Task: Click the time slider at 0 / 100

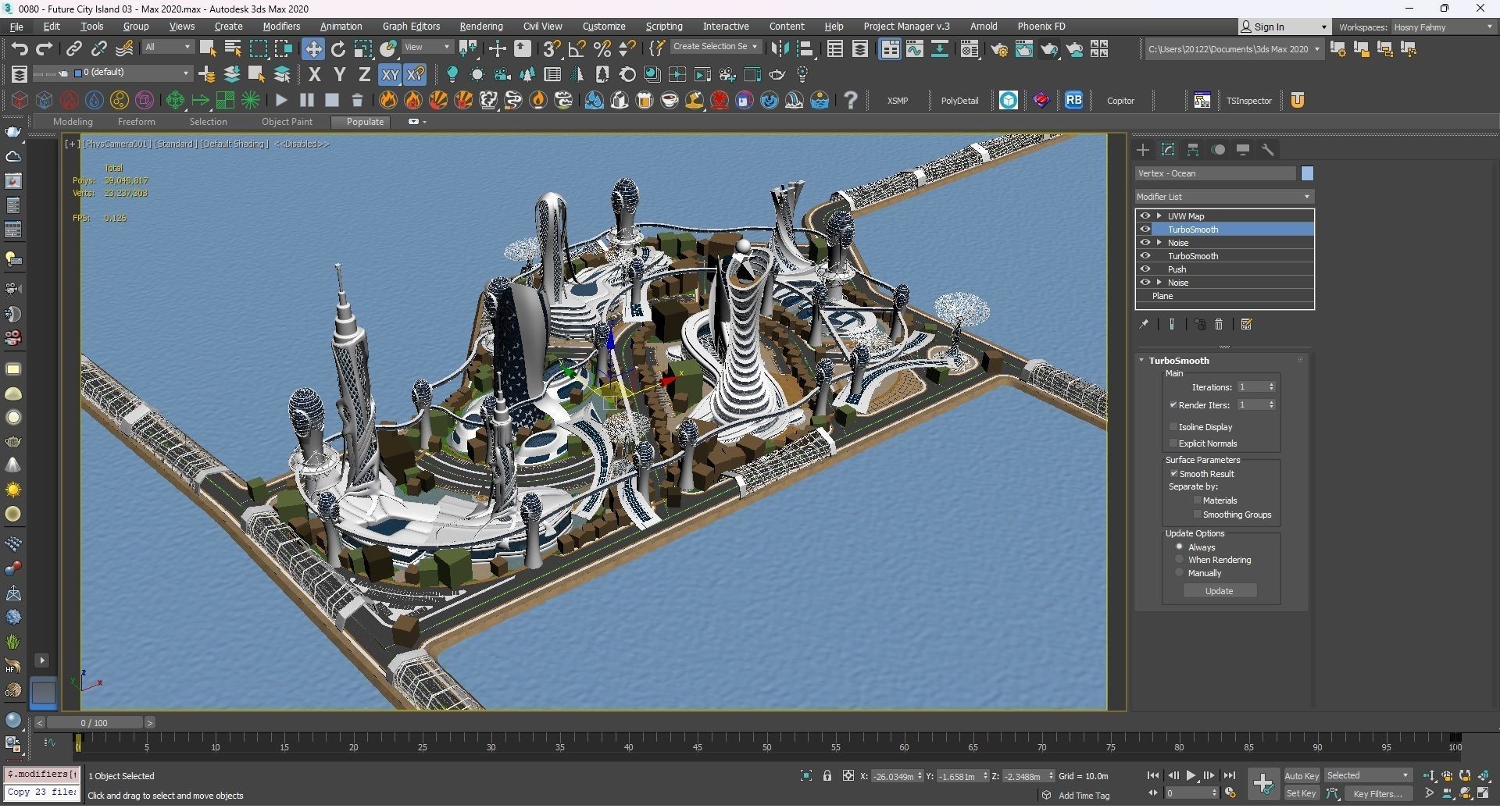Action: pyautogui.click(x=94, y=723)
